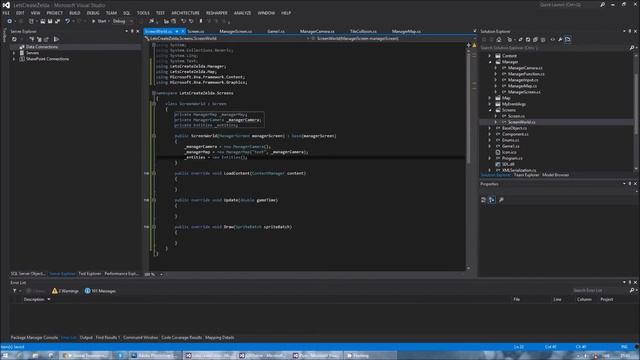Open the Package Manager Console tab
The width and height of the screenshot is (640, 360).
click(34, 338)
